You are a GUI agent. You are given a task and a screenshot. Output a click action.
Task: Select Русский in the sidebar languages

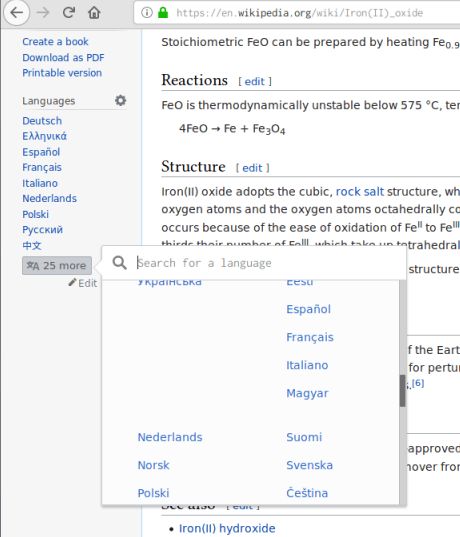(42, 230)
